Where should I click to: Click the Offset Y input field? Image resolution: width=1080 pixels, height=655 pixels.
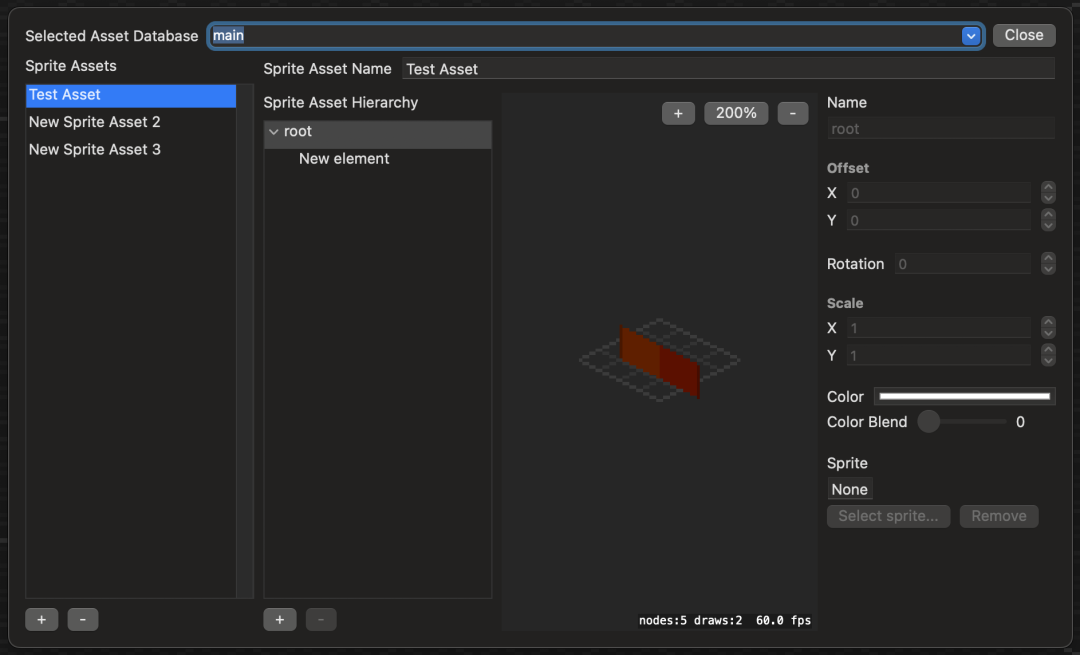tap(939, 220)
